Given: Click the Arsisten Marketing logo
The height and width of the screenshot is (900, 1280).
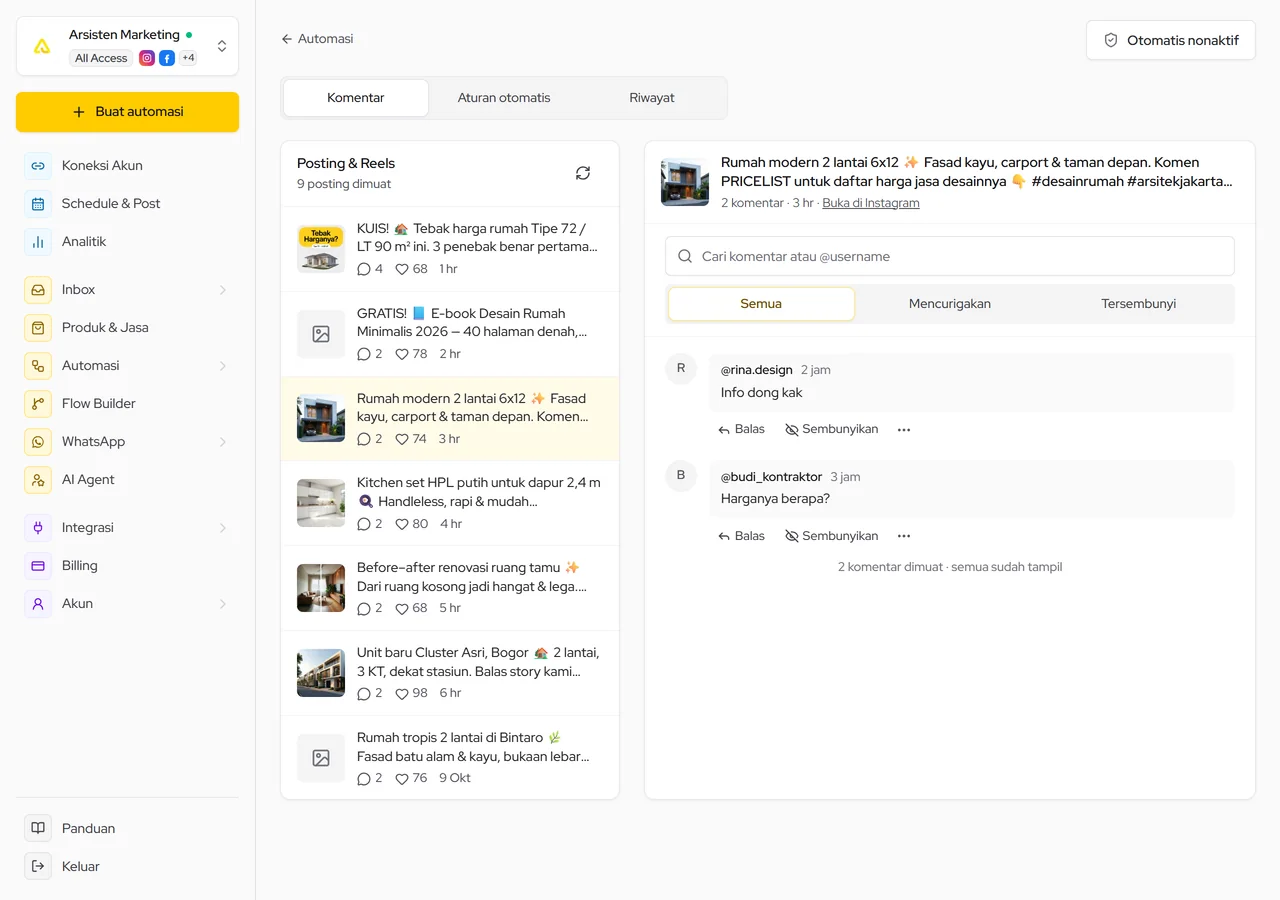Looking at the screenshot, I should point(42,46).
